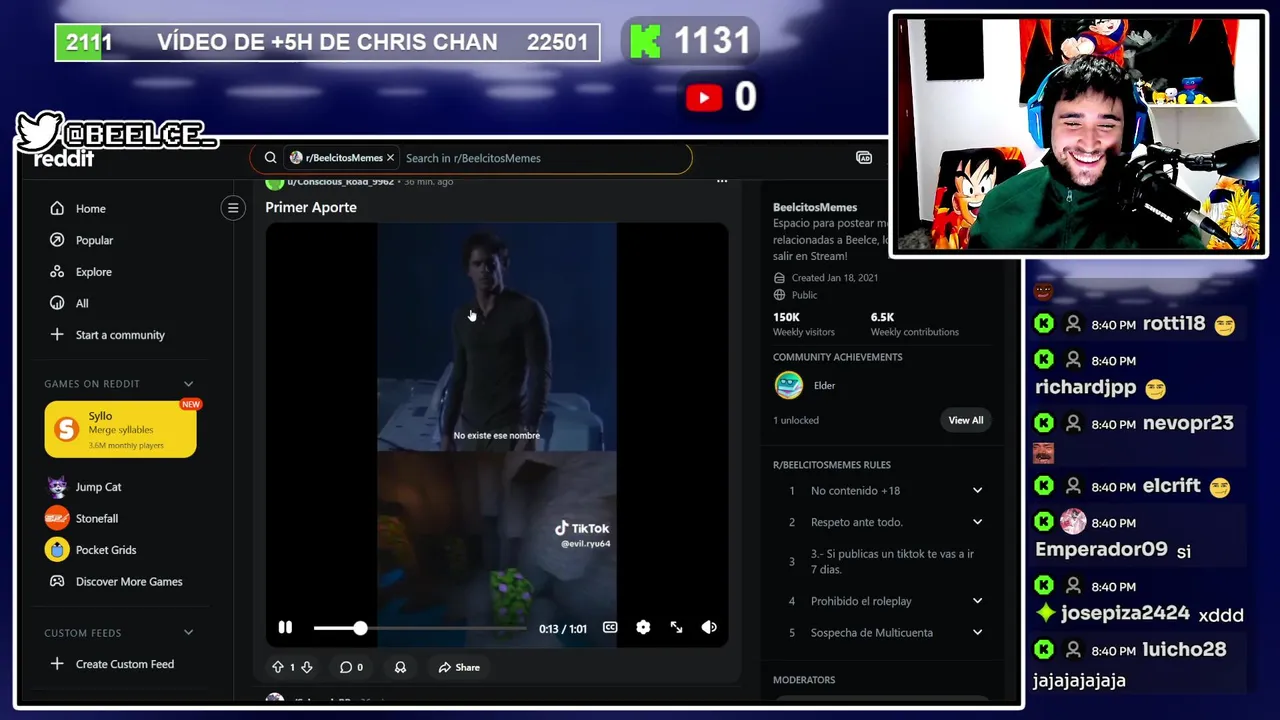Pause the Reddit video

pos(285,627)
